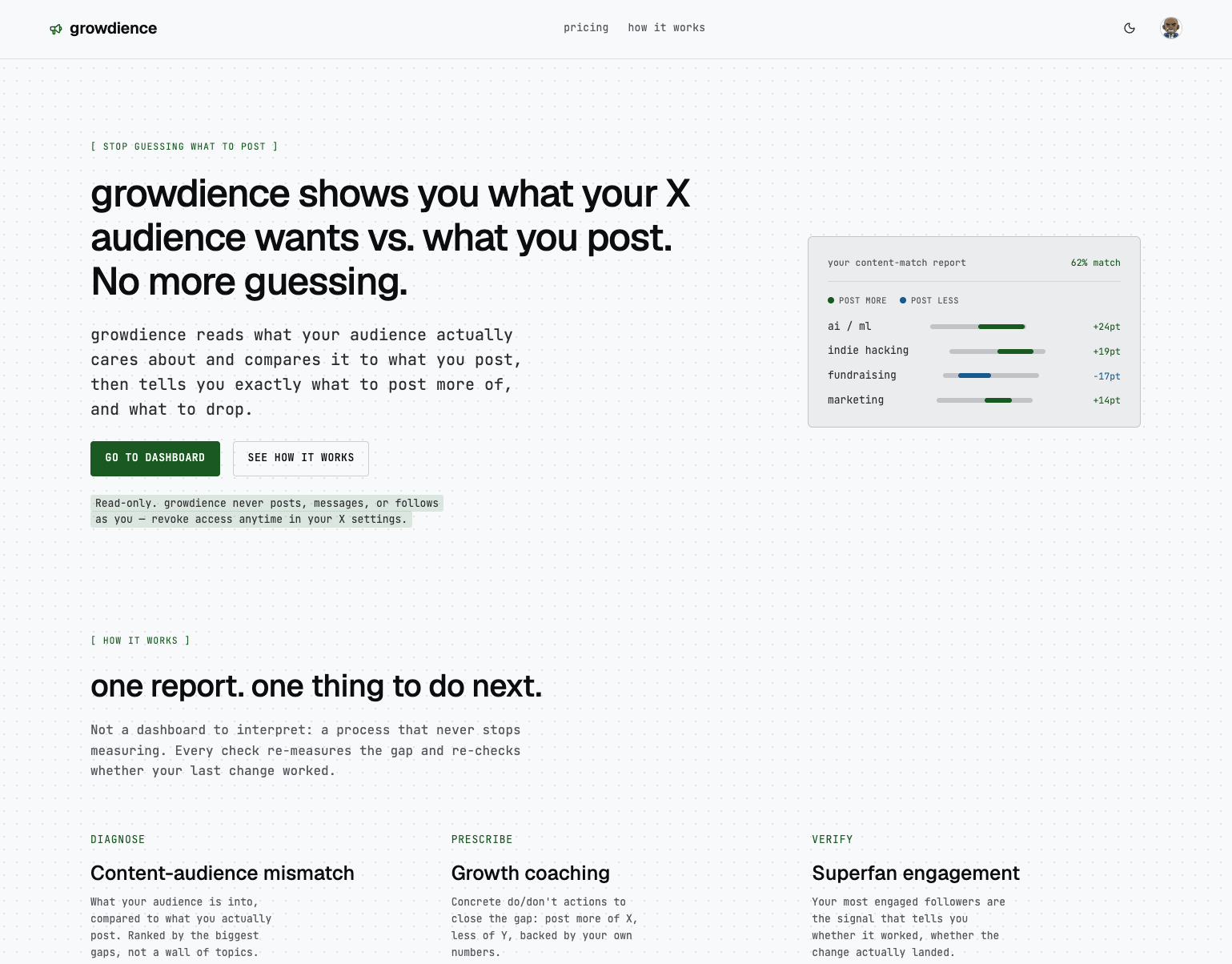The height and width of the screenshot is (964, 1232).
Task: Click the green POST MORE legend dot
Action: pyautogui.click(x=831, y=300)
